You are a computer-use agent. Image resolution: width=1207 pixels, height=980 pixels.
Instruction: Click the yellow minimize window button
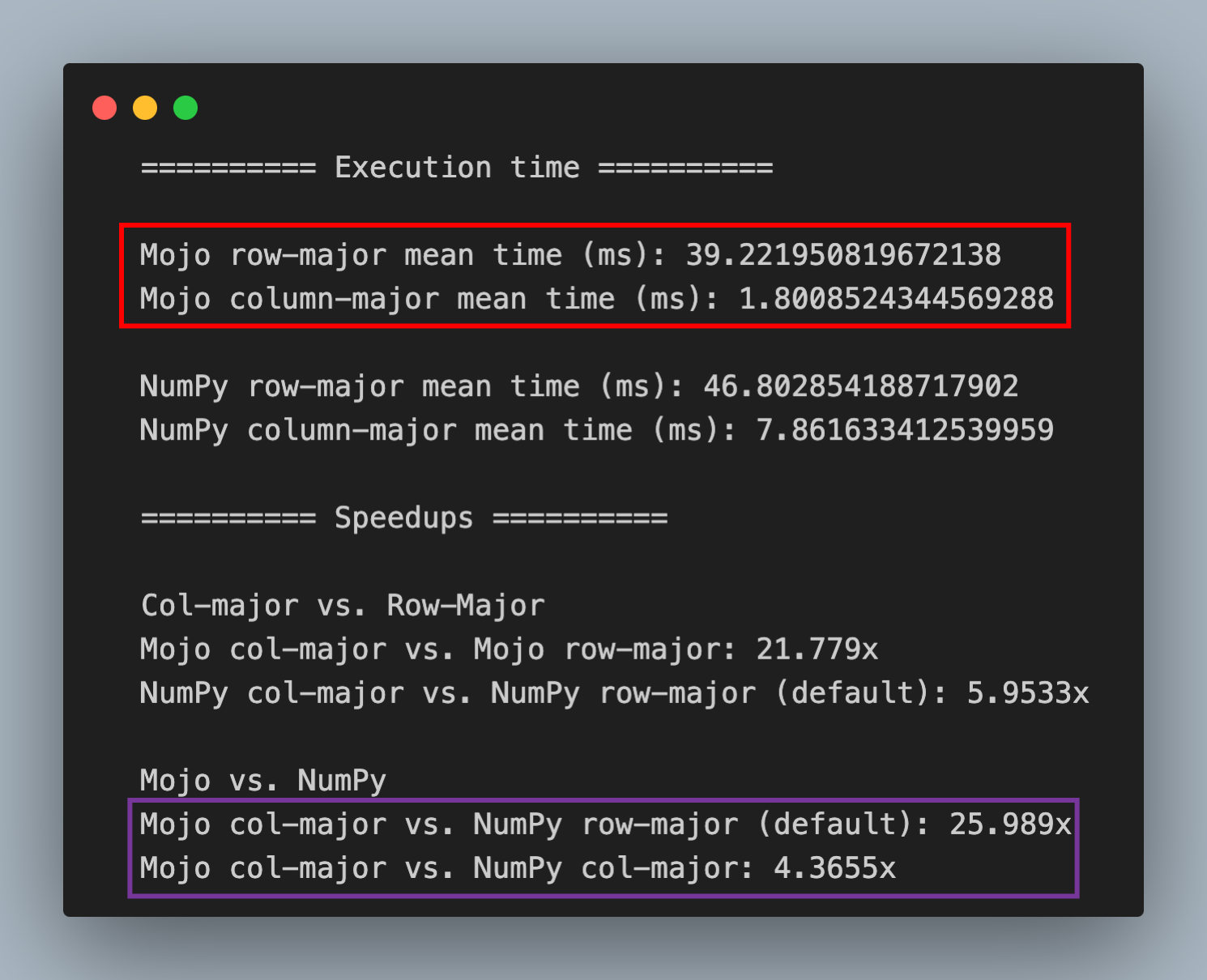point(145,108)
